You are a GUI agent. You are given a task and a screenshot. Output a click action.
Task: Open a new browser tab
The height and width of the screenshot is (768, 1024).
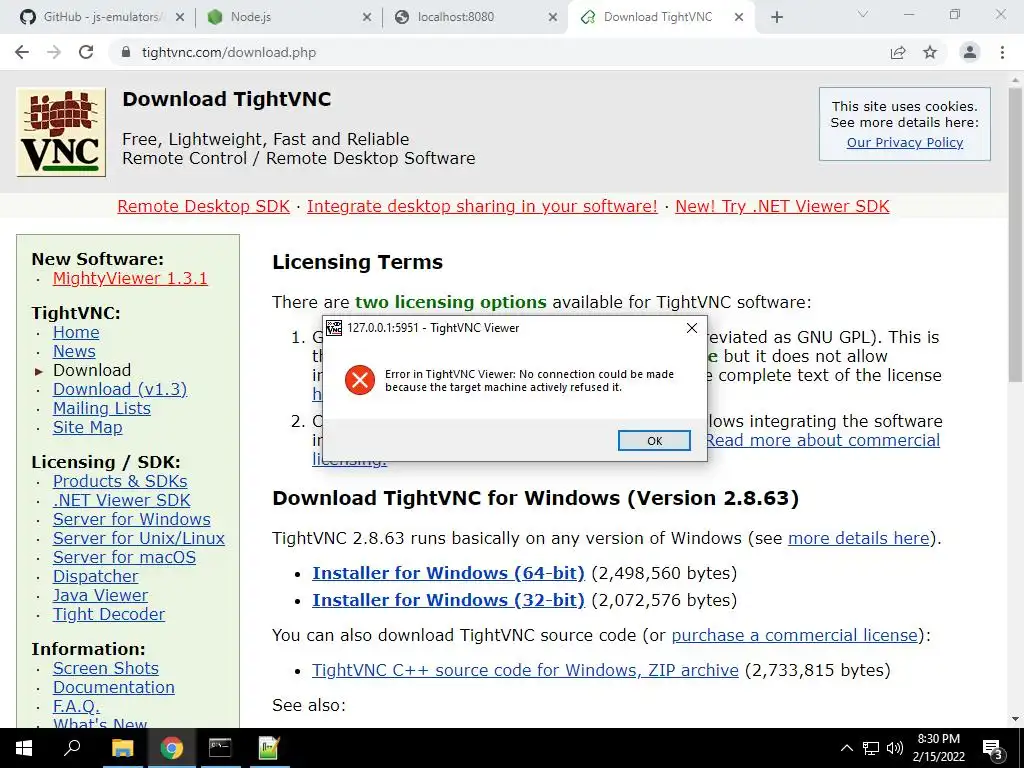coord(776,17)
